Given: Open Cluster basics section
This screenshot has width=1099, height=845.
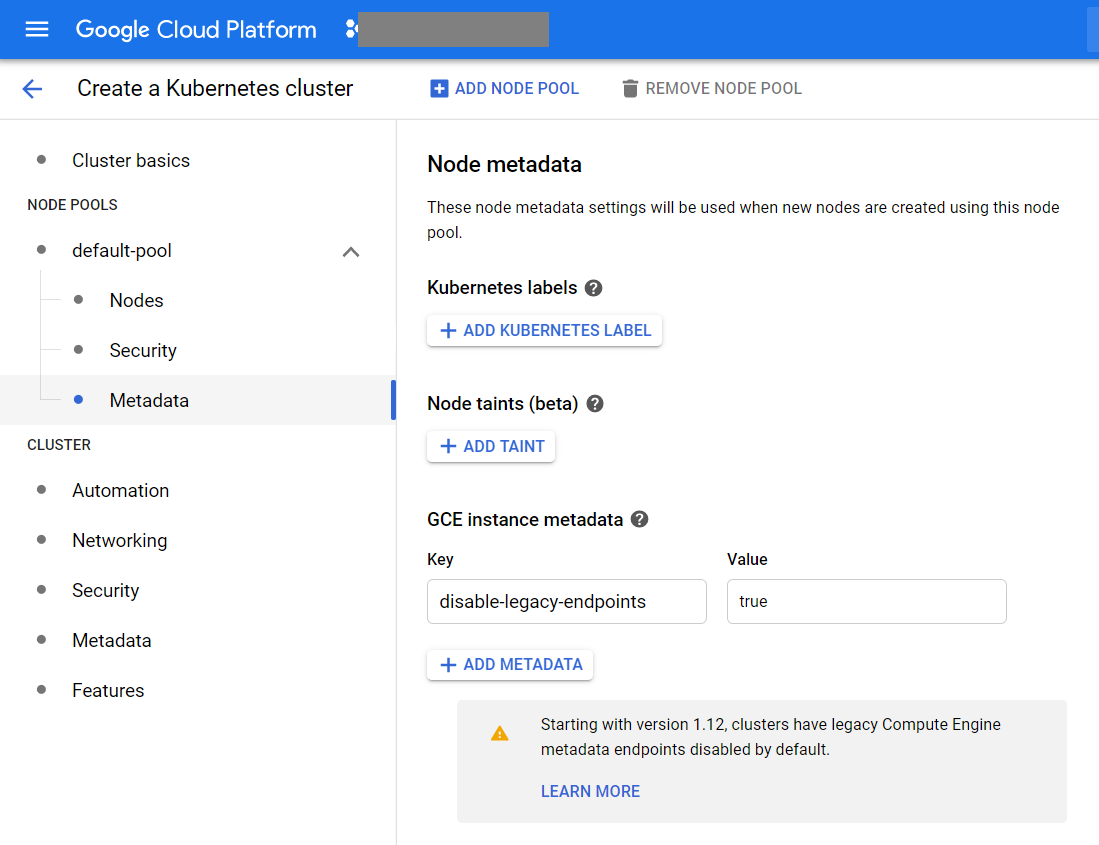Looking at the screenshot, I should 131,160.
